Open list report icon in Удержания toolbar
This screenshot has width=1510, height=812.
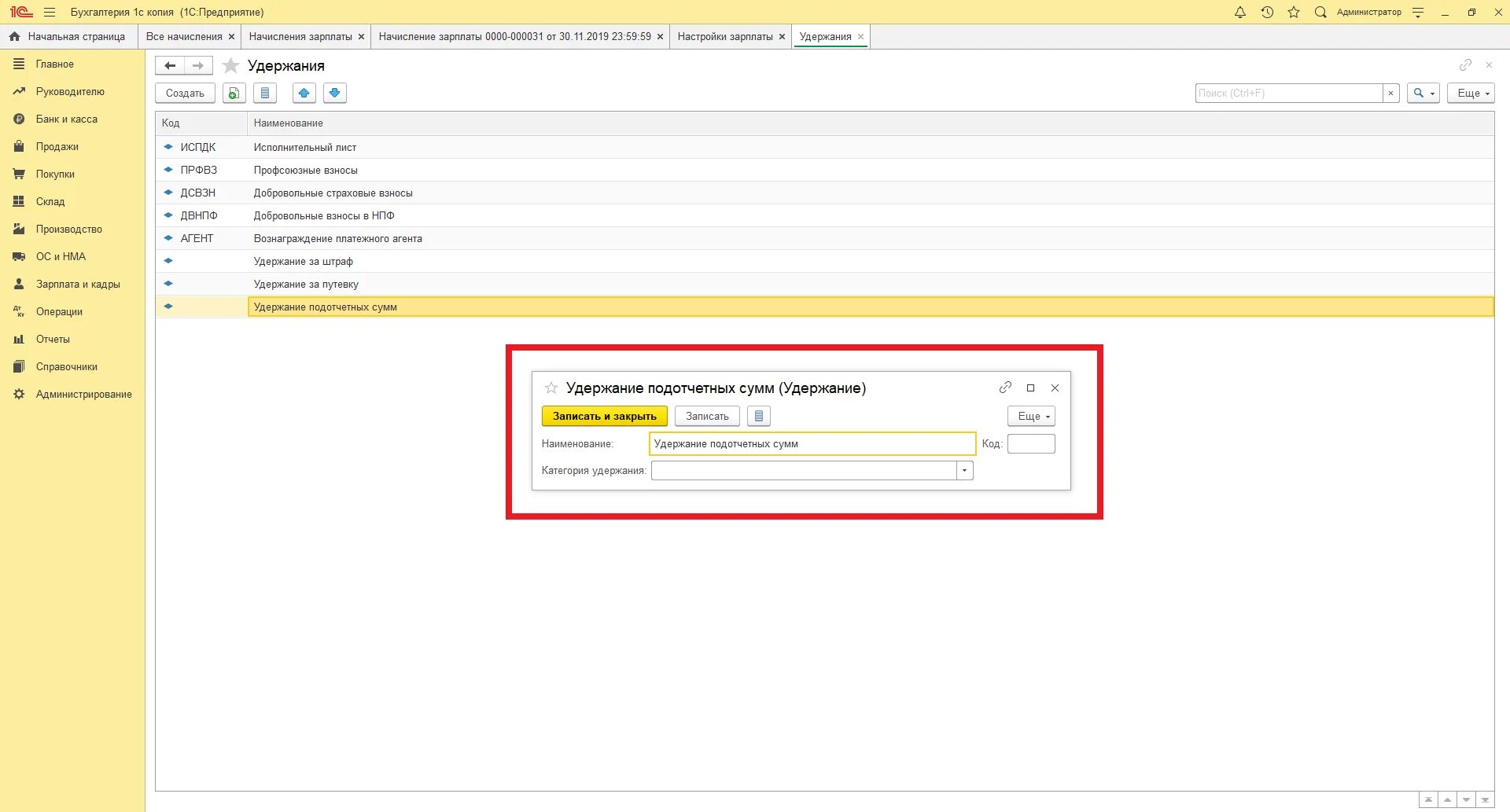coord(265,93)
